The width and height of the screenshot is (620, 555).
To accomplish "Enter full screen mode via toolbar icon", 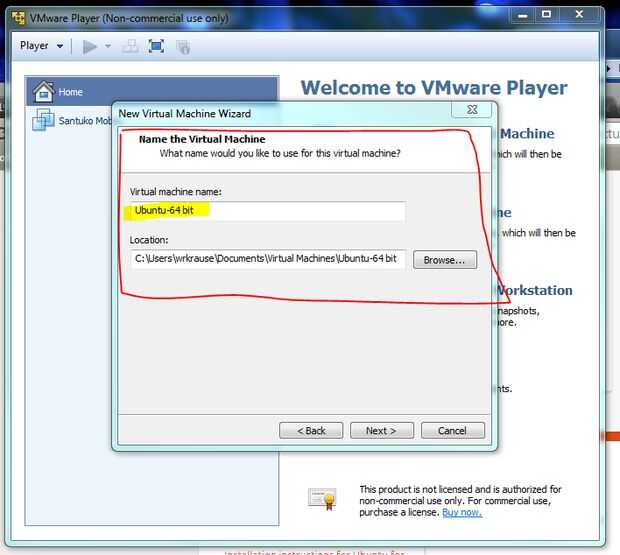I will click(156, 47).
